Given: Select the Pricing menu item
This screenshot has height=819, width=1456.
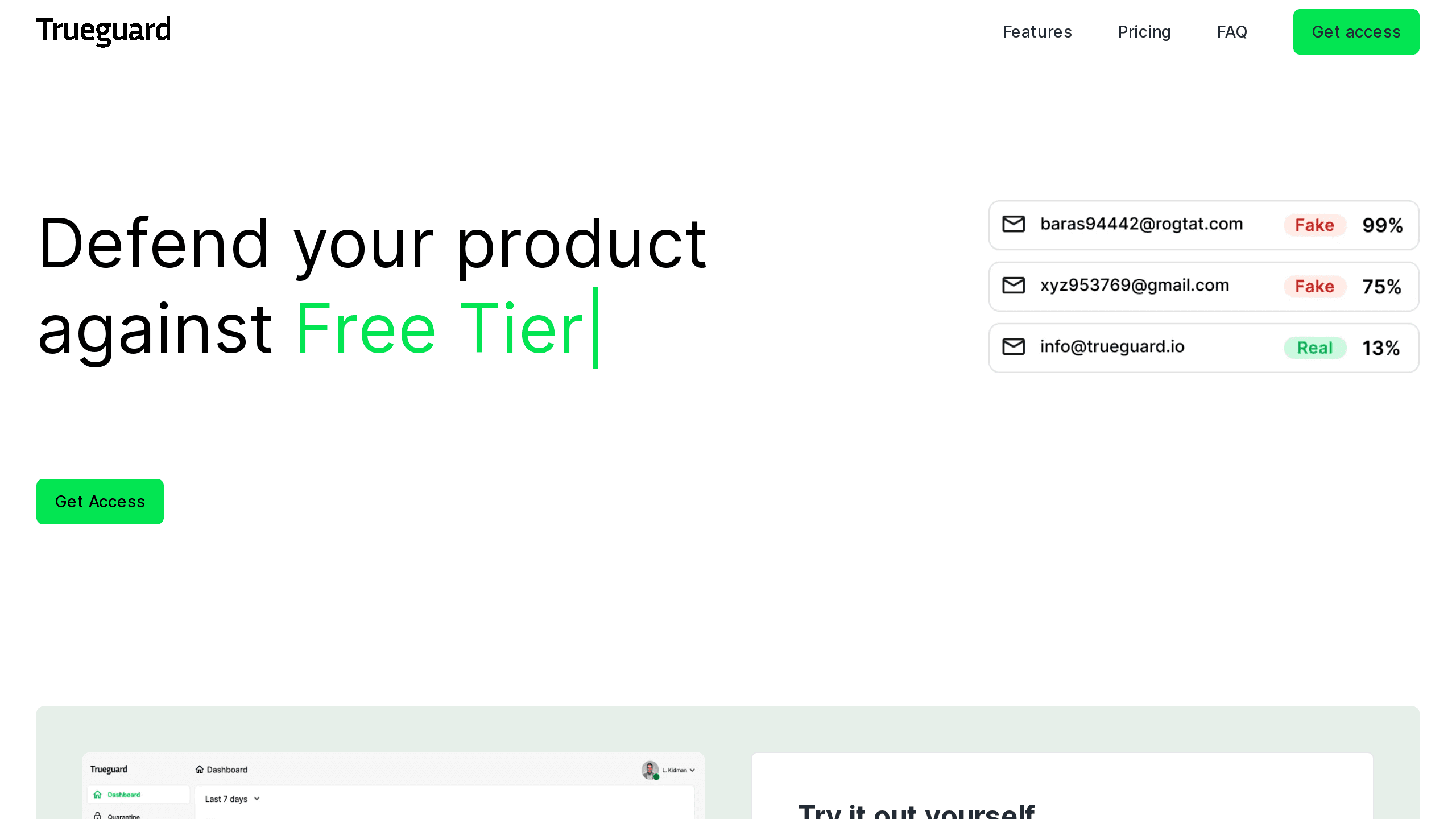Looking at the screenshot, I should click(x=1144, y=32).
